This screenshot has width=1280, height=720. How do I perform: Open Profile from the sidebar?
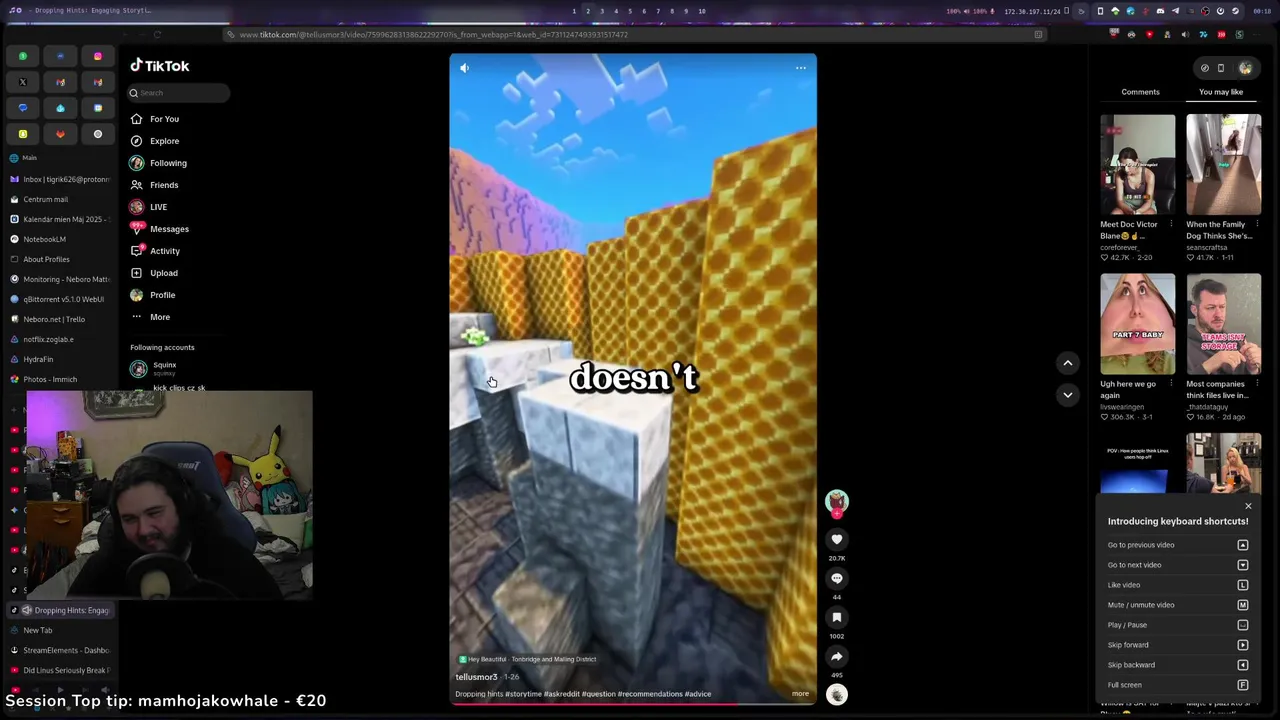click(153, 295)
